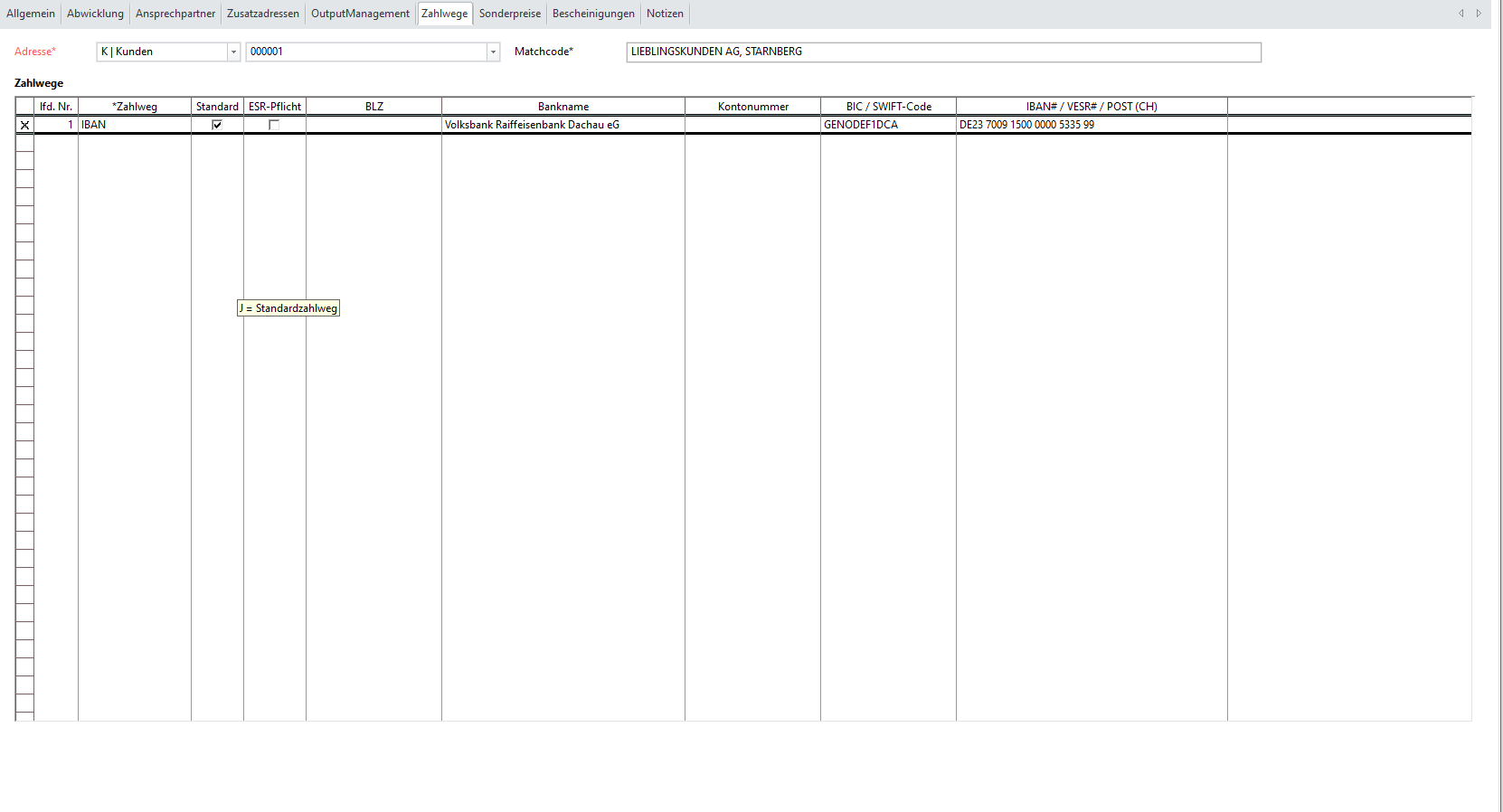Click the BIC / SWIFT-Code column header
Image resolution: width=1503 pixels, height=812 pixels.
coord(888,107)
